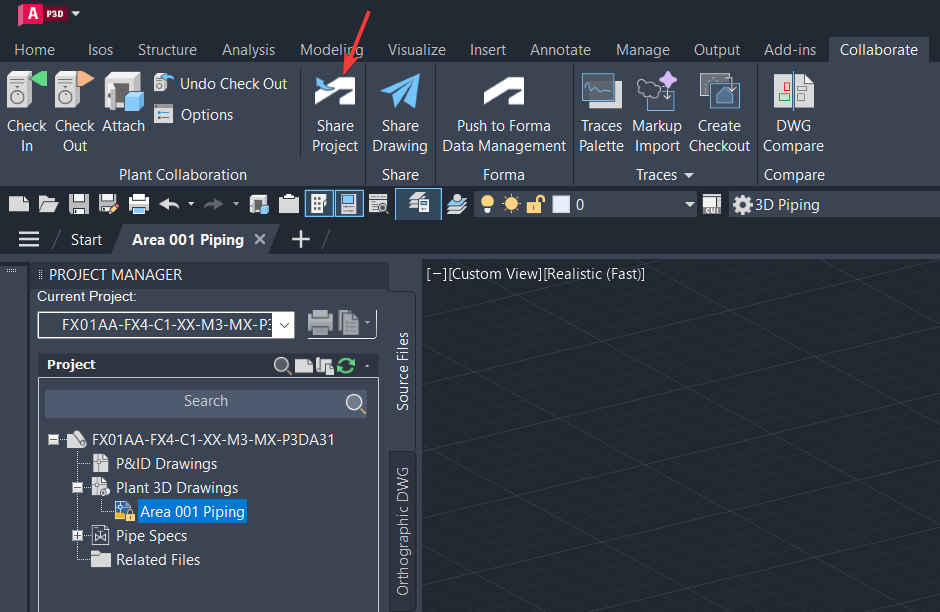940x612 pixels.
Task: Click the Share Project icon
Action: click(335, 91)
